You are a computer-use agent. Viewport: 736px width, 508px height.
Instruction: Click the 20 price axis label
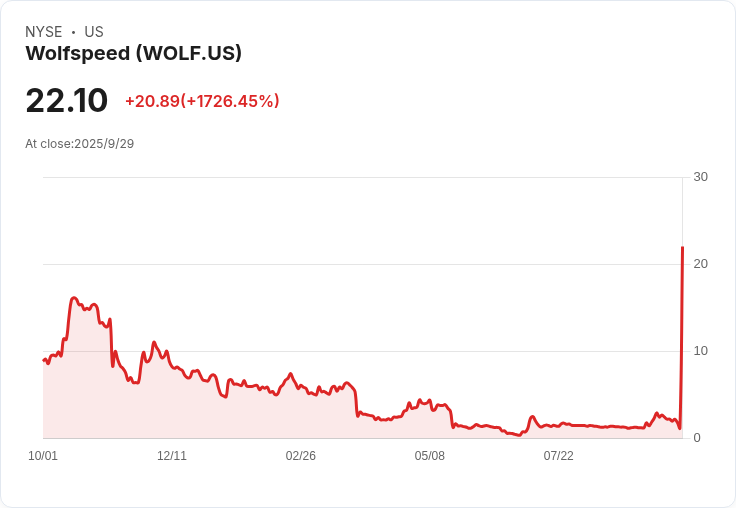click(x=700, y=264)
